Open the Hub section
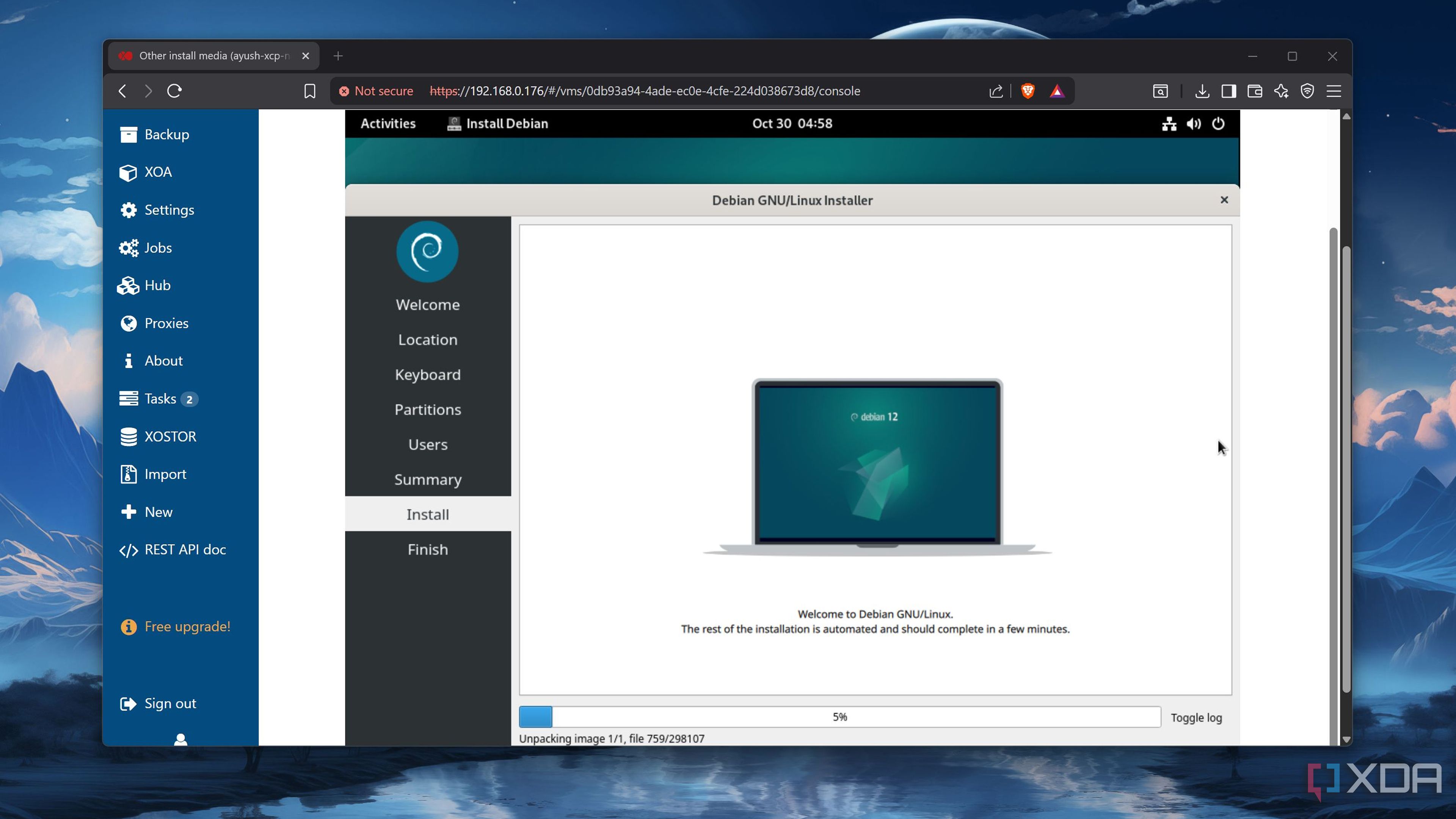Viewport: 1456px width, 819px height. pos(145,286)
